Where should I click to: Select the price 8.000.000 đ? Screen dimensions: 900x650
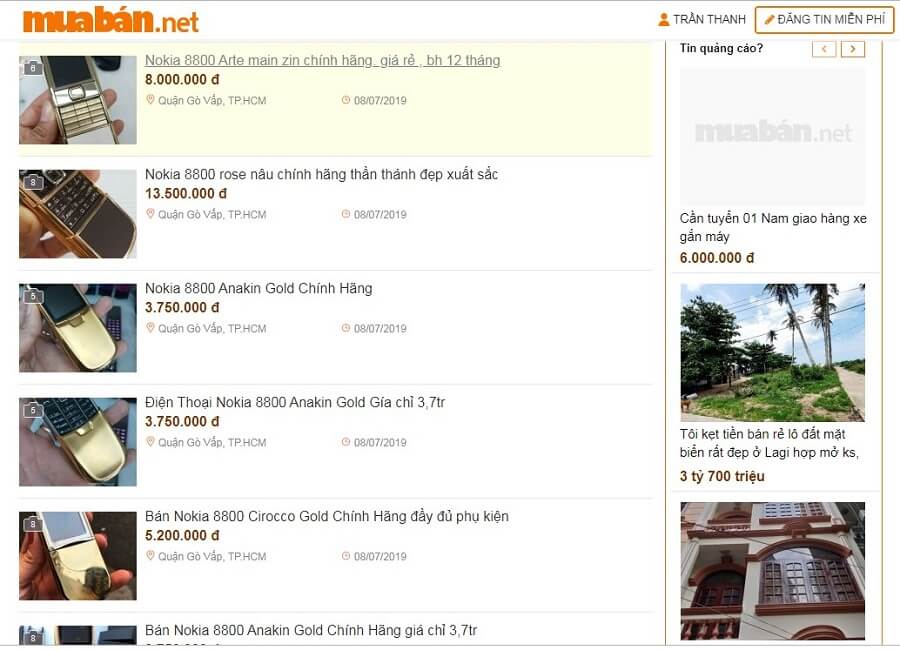182,80
